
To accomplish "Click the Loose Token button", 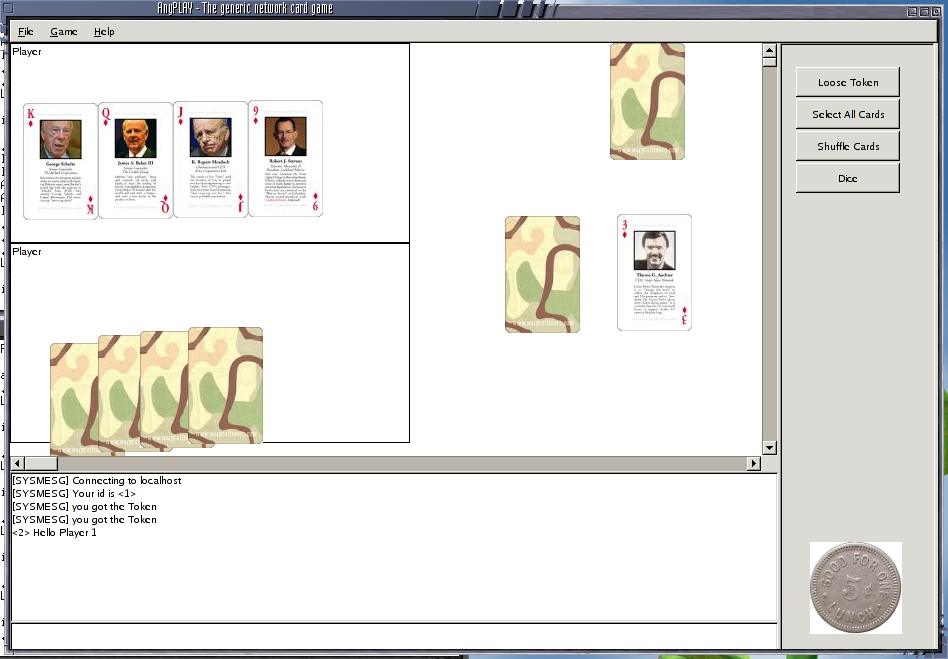I will [x=848, y=82].
